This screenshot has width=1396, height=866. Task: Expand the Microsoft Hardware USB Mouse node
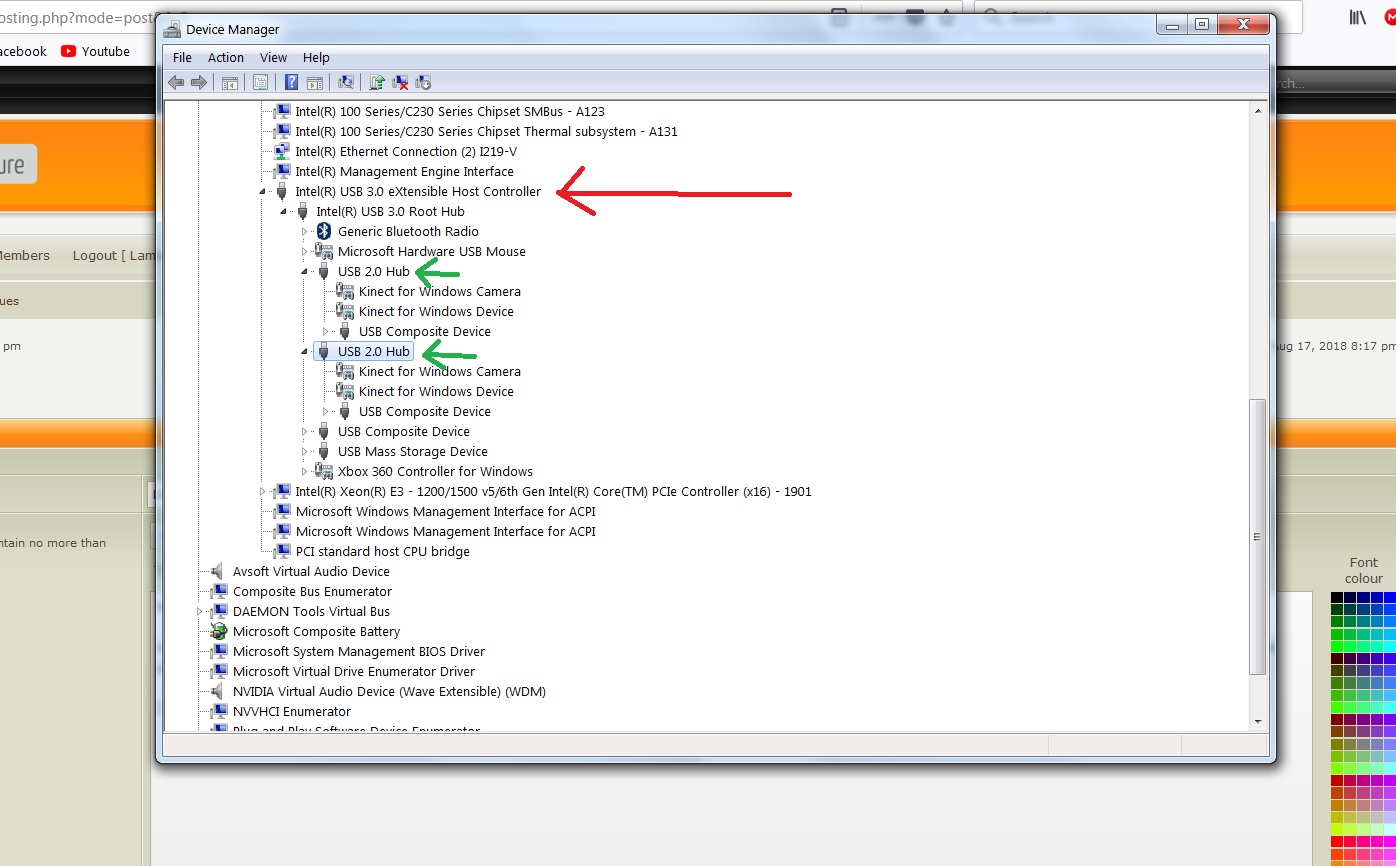coord(305,251)
